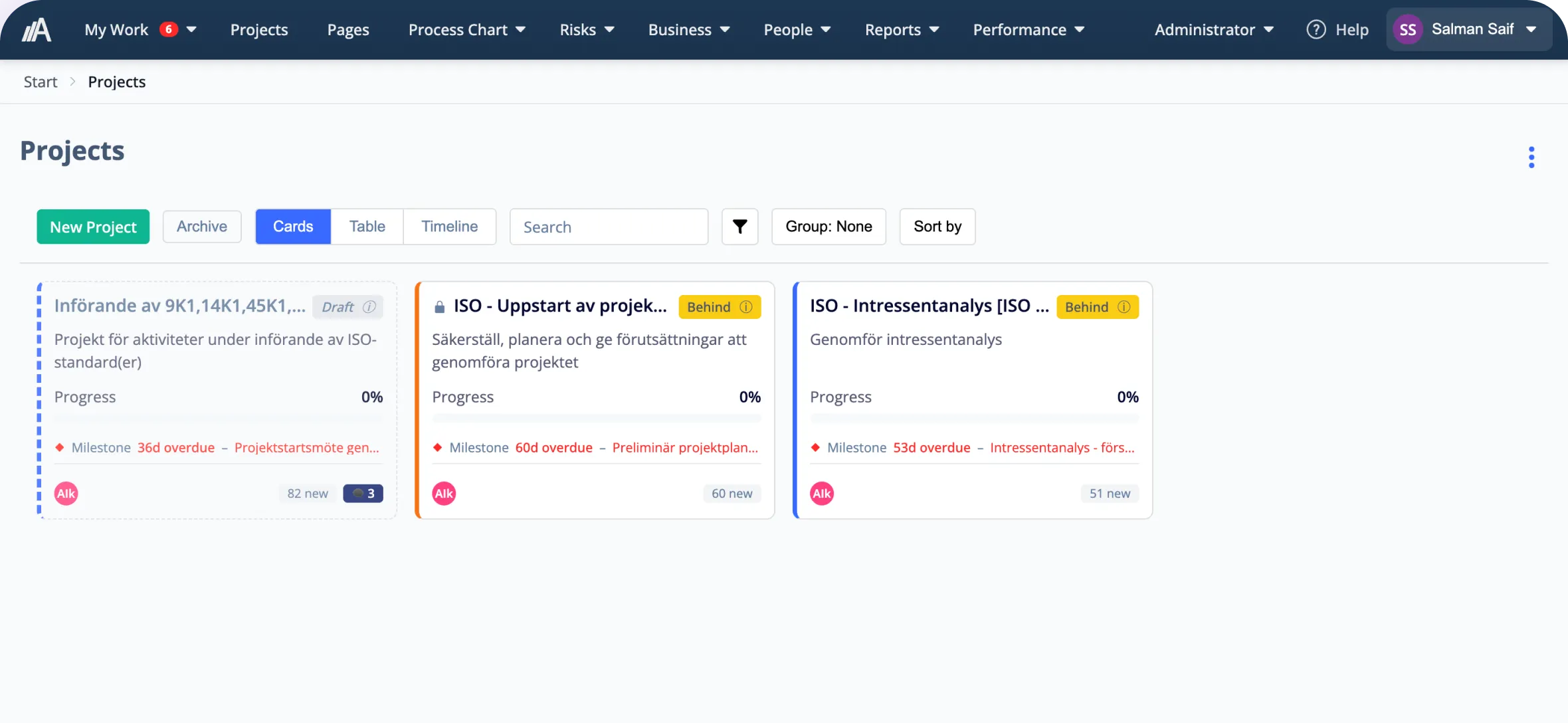Image resolution: width=1568 pixels, height=723 pixels.
Task: Open the Process Chart dropdown menu
Action: [x=467, y=30]
